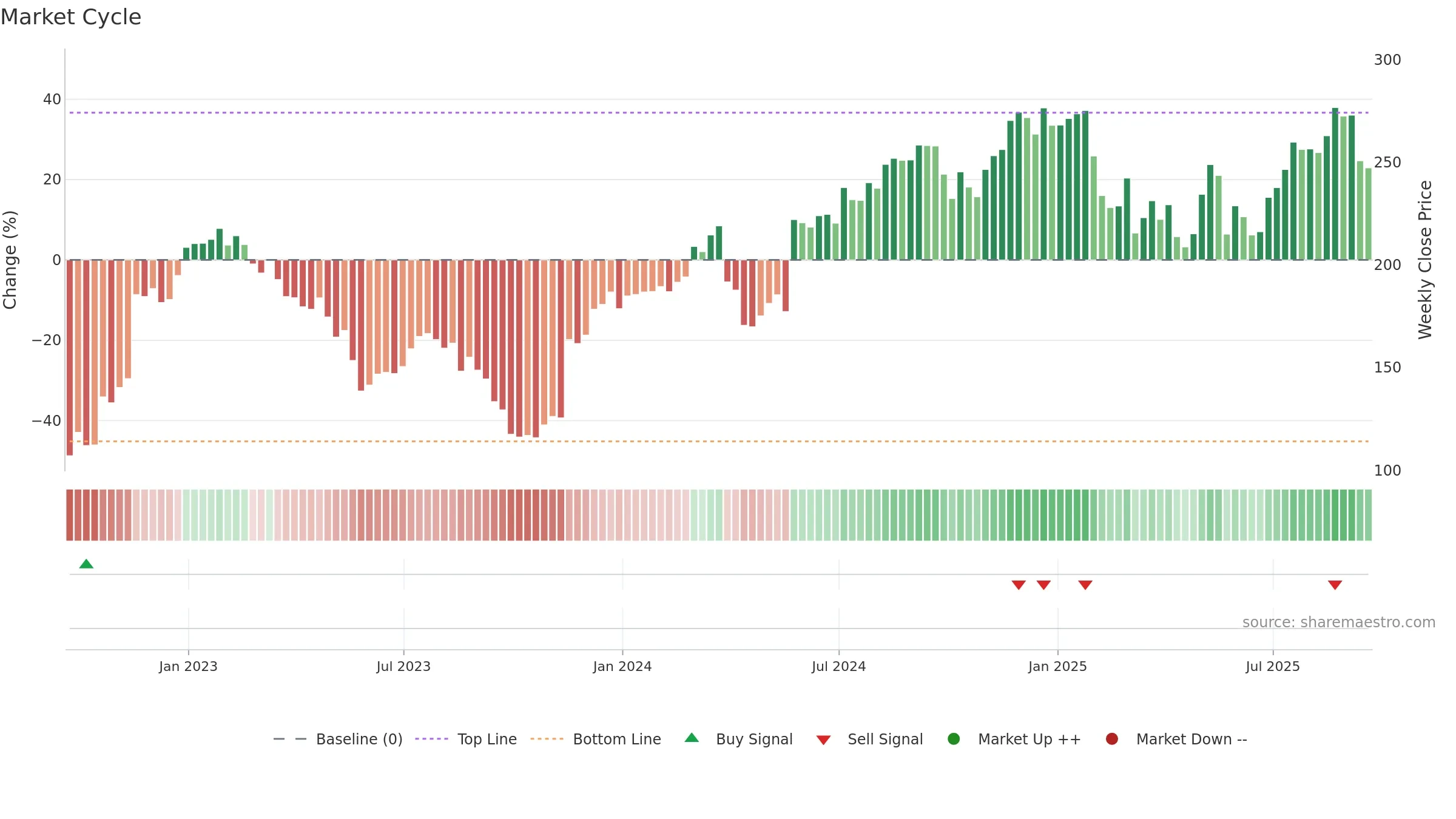
Task: Toggle the Buy Signal legend entry
Action: point(738,739)
